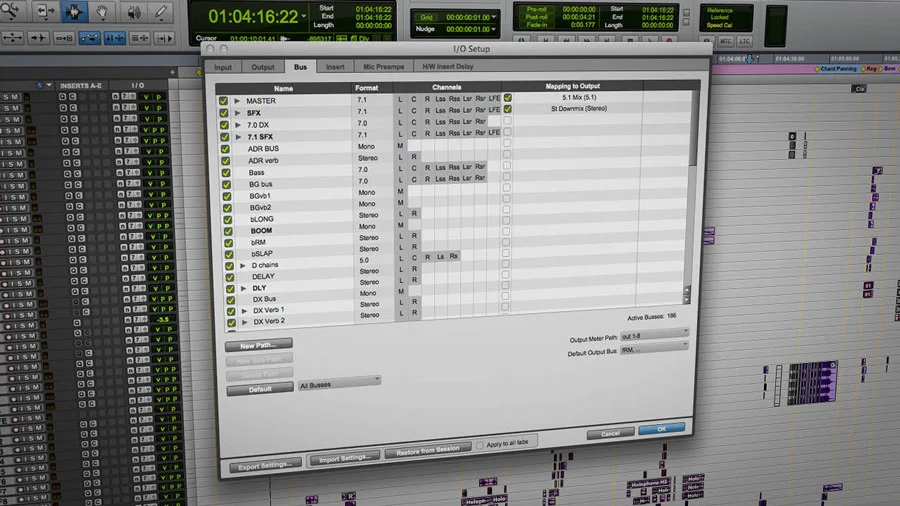
Task: Expand the D chains bus path
Action: (243, 266)
